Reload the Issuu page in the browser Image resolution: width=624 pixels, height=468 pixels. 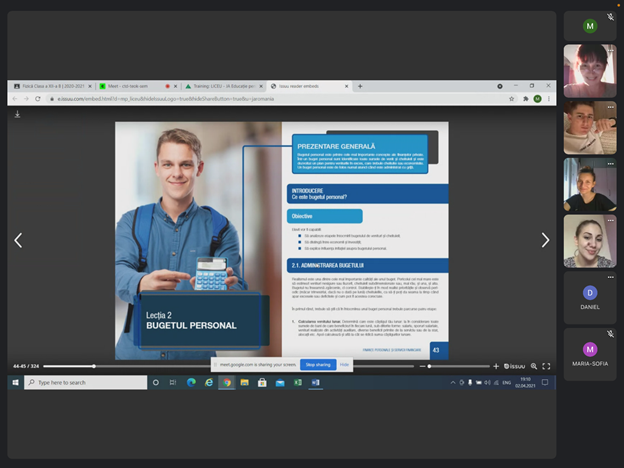pyautogui.click(x=38, y=99)
